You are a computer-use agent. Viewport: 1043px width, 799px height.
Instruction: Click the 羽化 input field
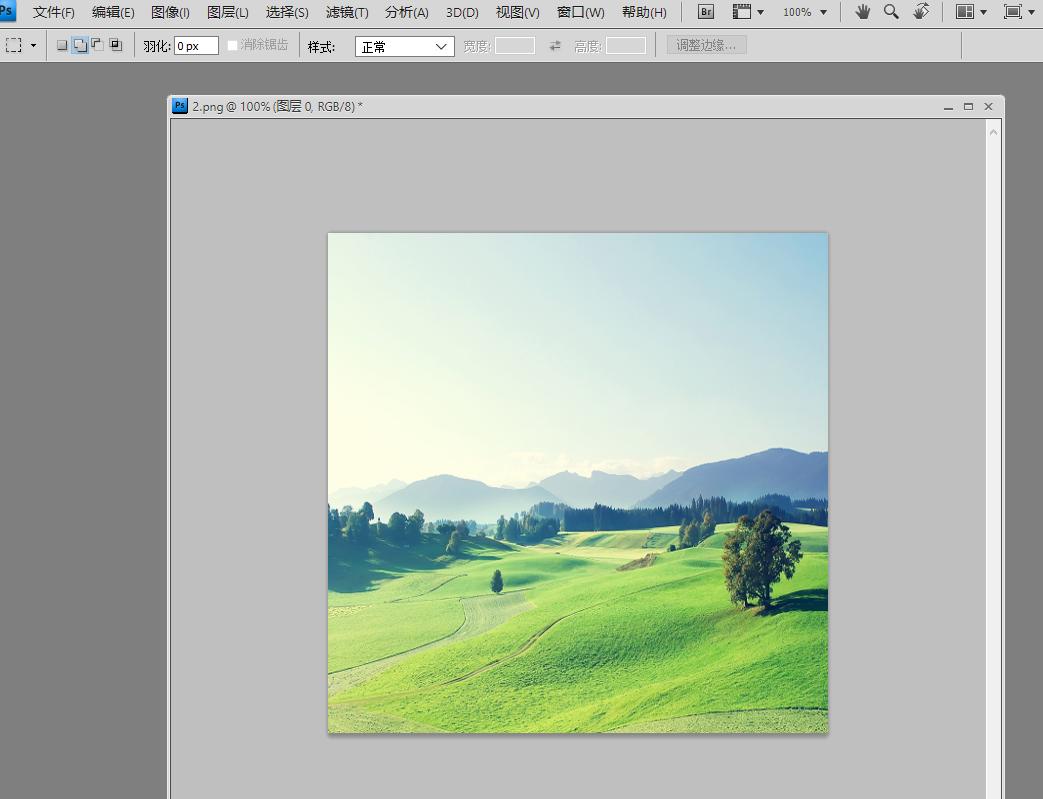pos(196,46)
